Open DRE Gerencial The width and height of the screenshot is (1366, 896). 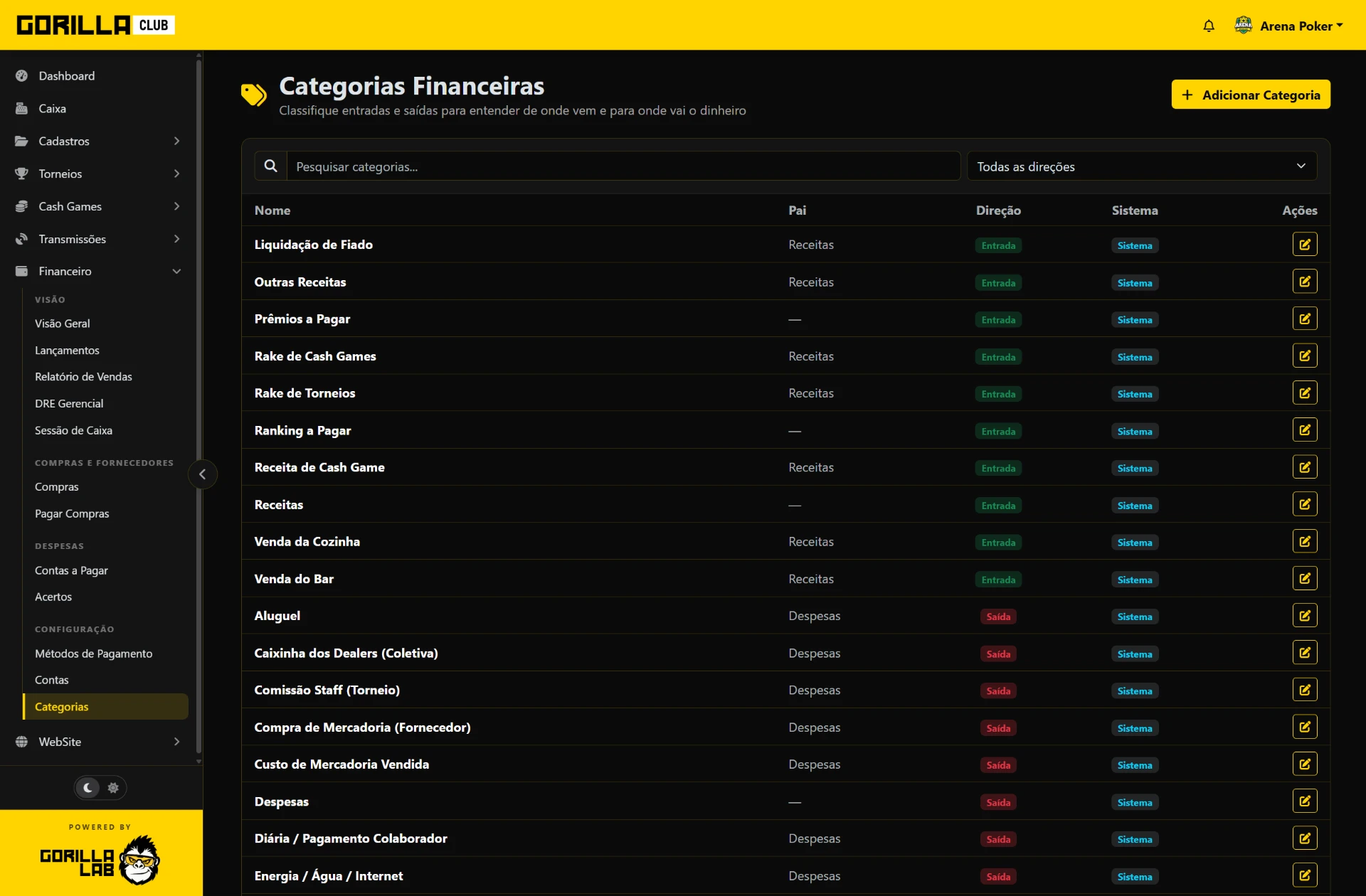pyautogui.click(x=69, y=404)
